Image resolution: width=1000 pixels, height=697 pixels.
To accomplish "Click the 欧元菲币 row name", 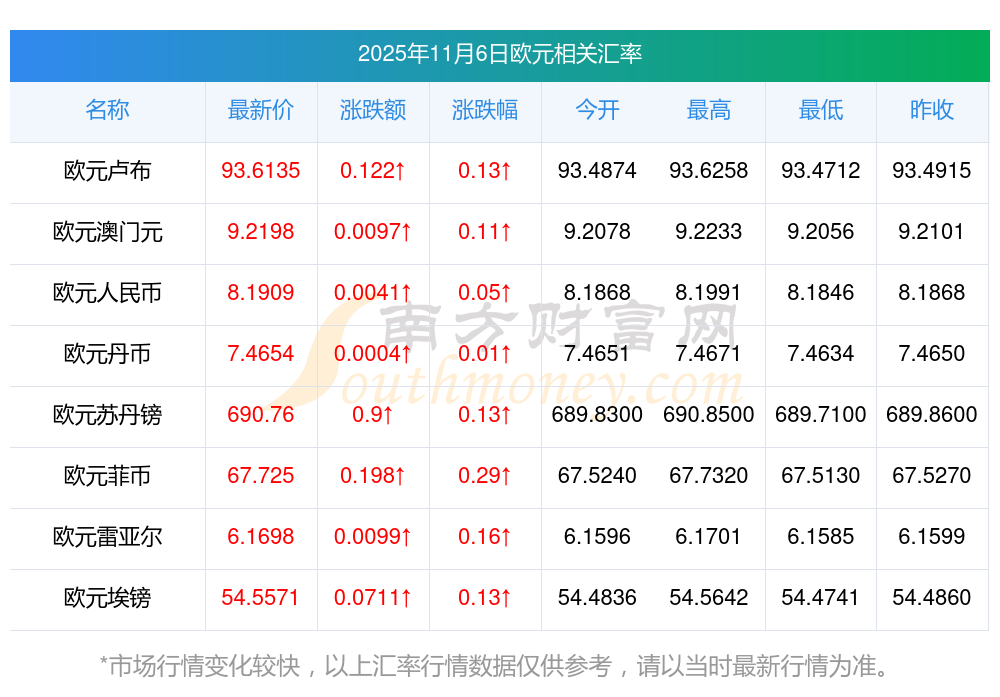I will (x=107, y=476).
